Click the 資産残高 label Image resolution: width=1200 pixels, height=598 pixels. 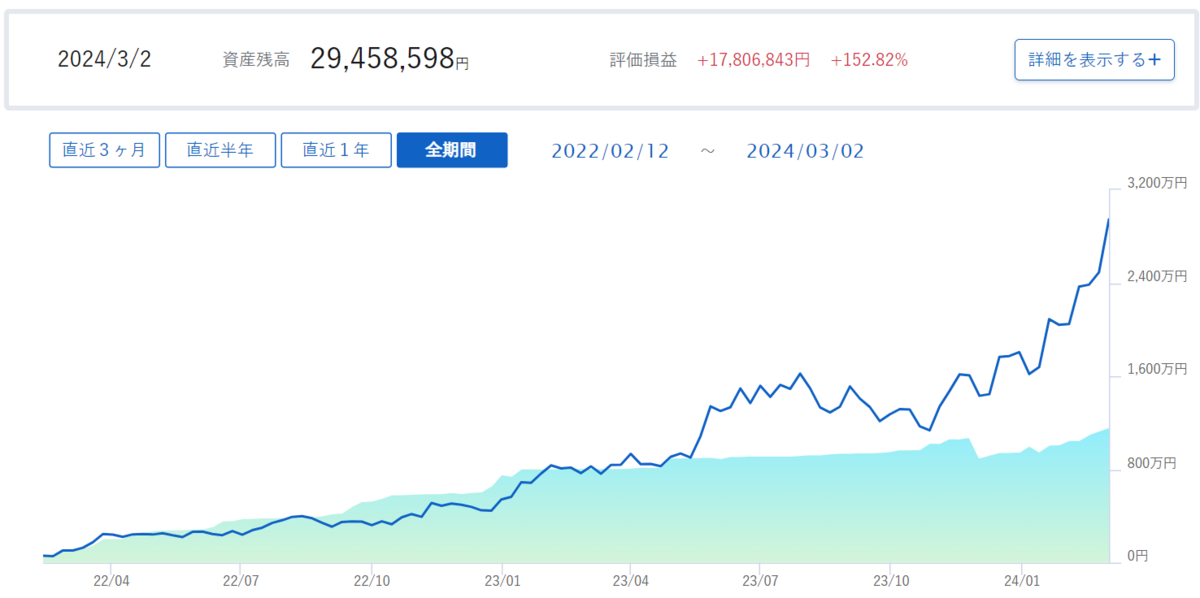[256, 60]
